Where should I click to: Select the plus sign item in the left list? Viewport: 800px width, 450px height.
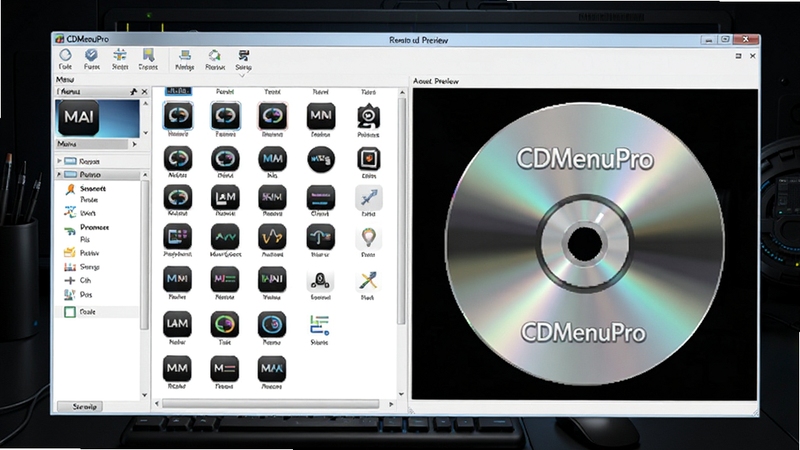[x=78, y=281]
